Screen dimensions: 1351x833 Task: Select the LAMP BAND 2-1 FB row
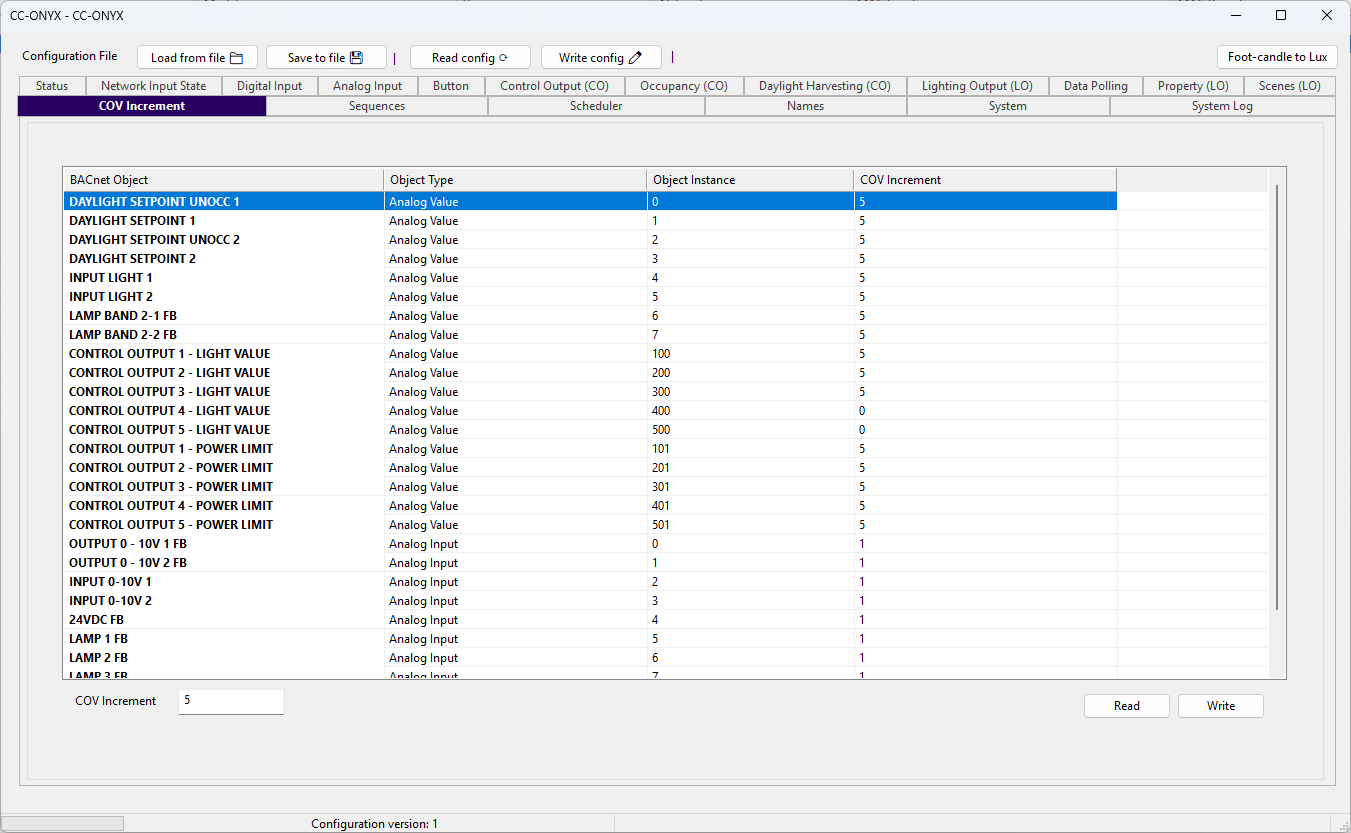(x=590, y=316)
